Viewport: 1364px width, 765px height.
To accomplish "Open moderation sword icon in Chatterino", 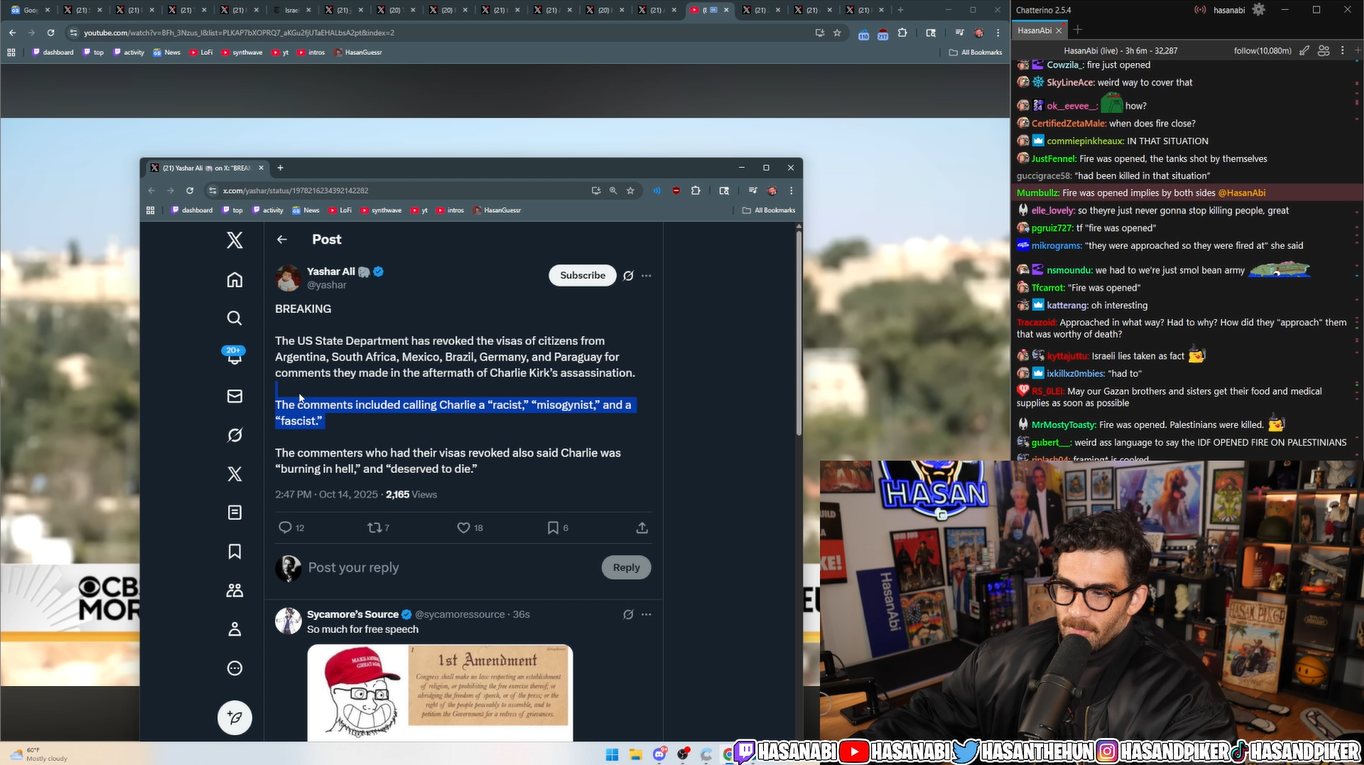I will (1304, 51).
